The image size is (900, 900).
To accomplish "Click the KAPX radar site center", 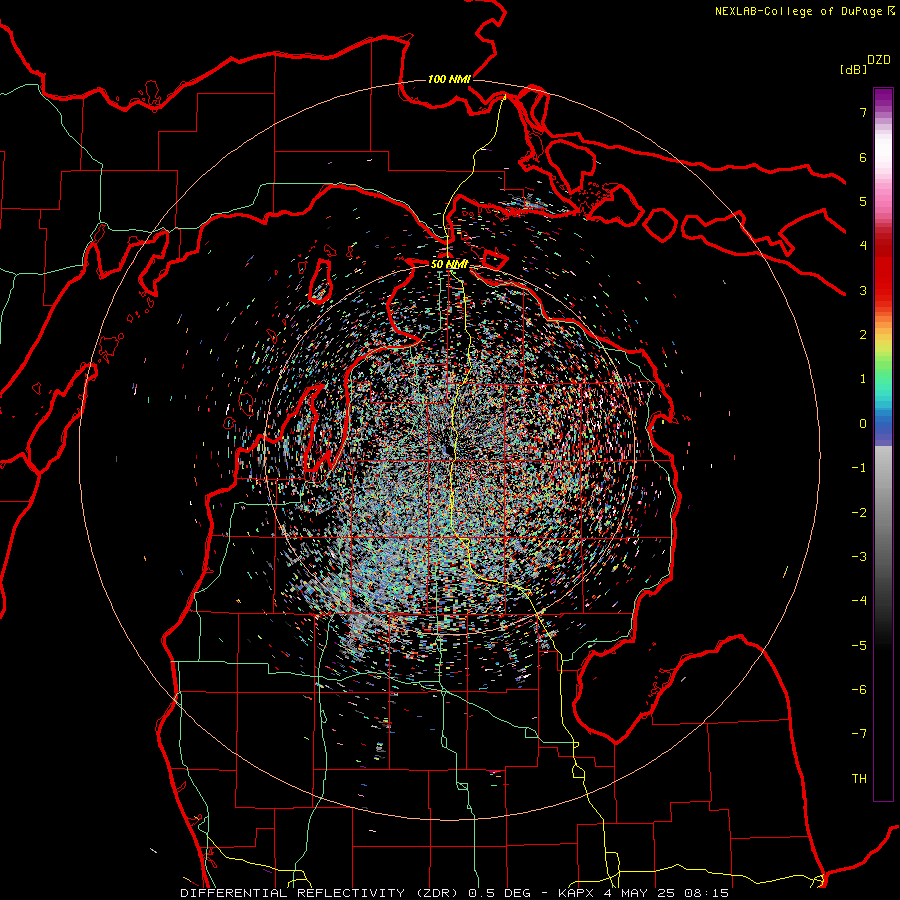I will tap(447, 449).
